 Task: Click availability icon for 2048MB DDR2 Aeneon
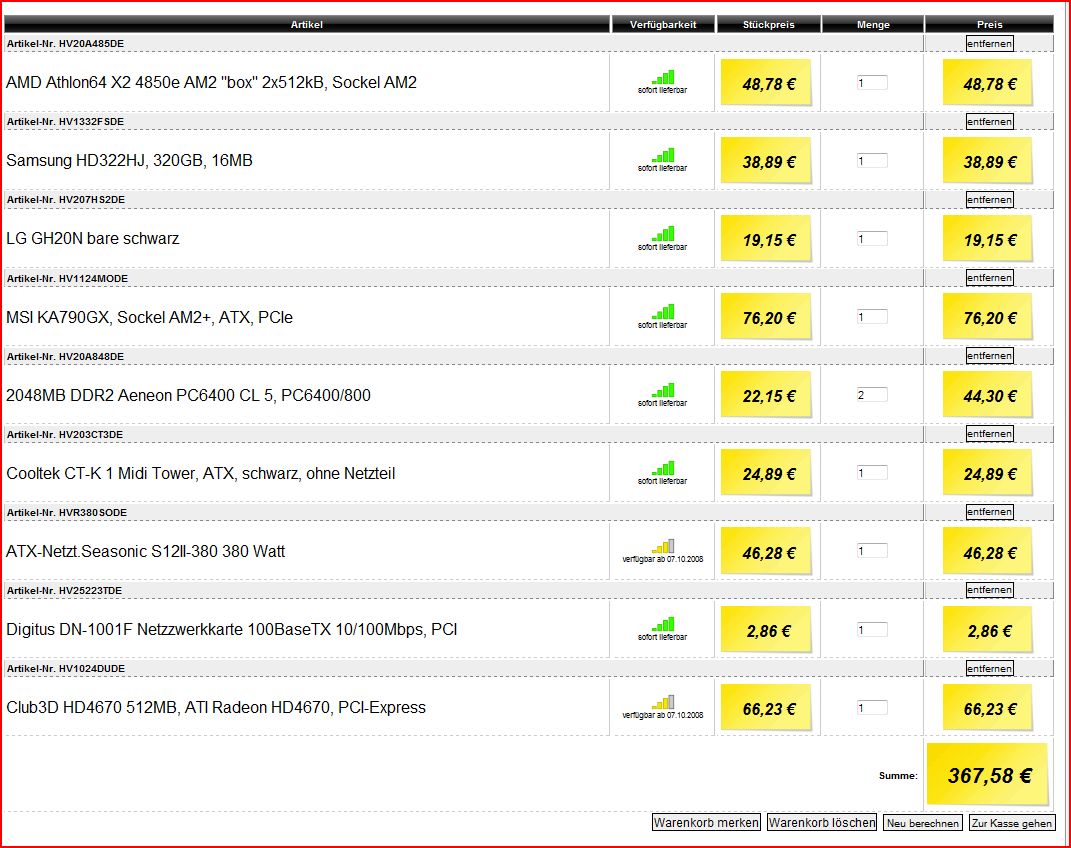[x=663, y=389]
